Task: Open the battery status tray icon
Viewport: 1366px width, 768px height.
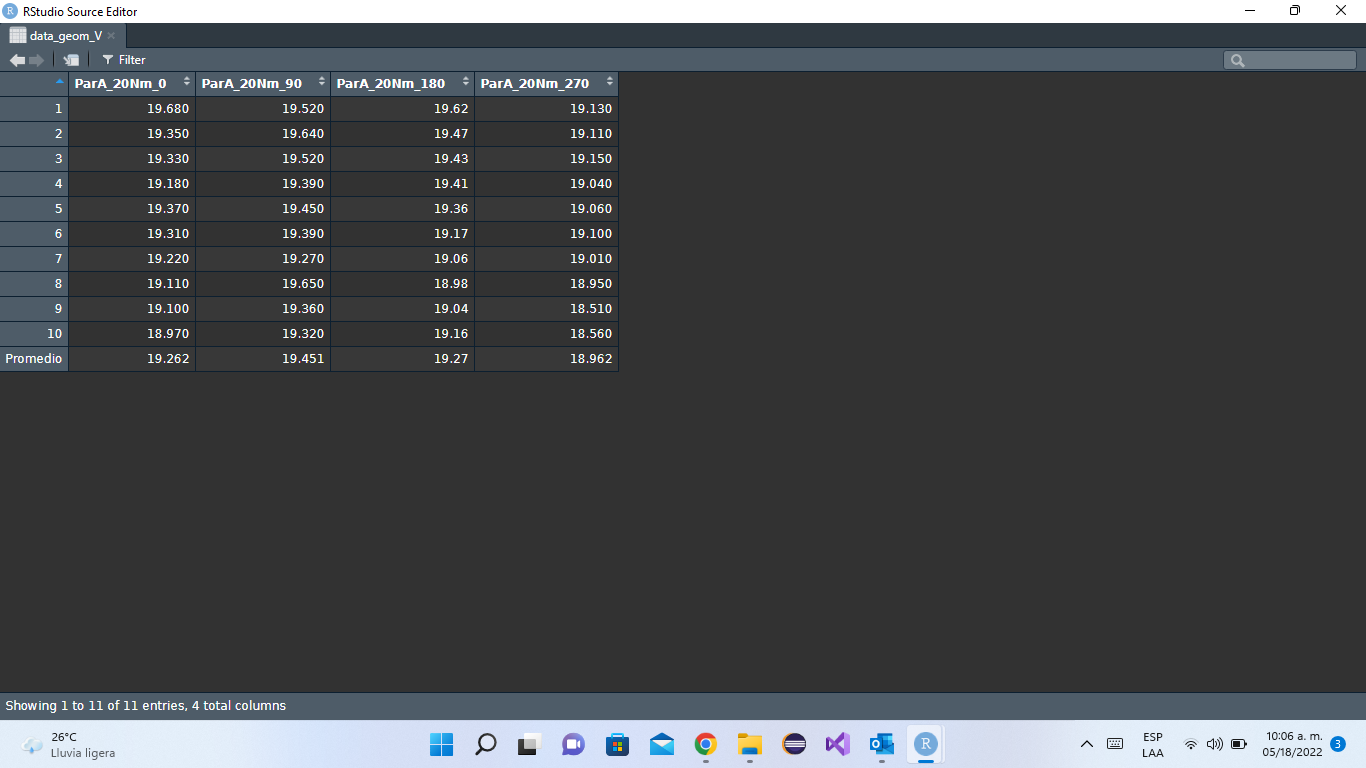Action: click(x=1239, y=744)
